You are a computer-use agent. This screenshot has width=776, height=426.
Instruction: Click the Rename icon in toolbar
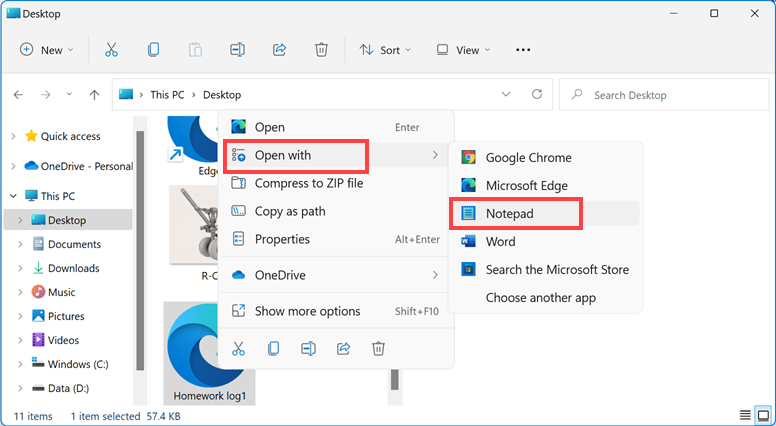point(237,50)
